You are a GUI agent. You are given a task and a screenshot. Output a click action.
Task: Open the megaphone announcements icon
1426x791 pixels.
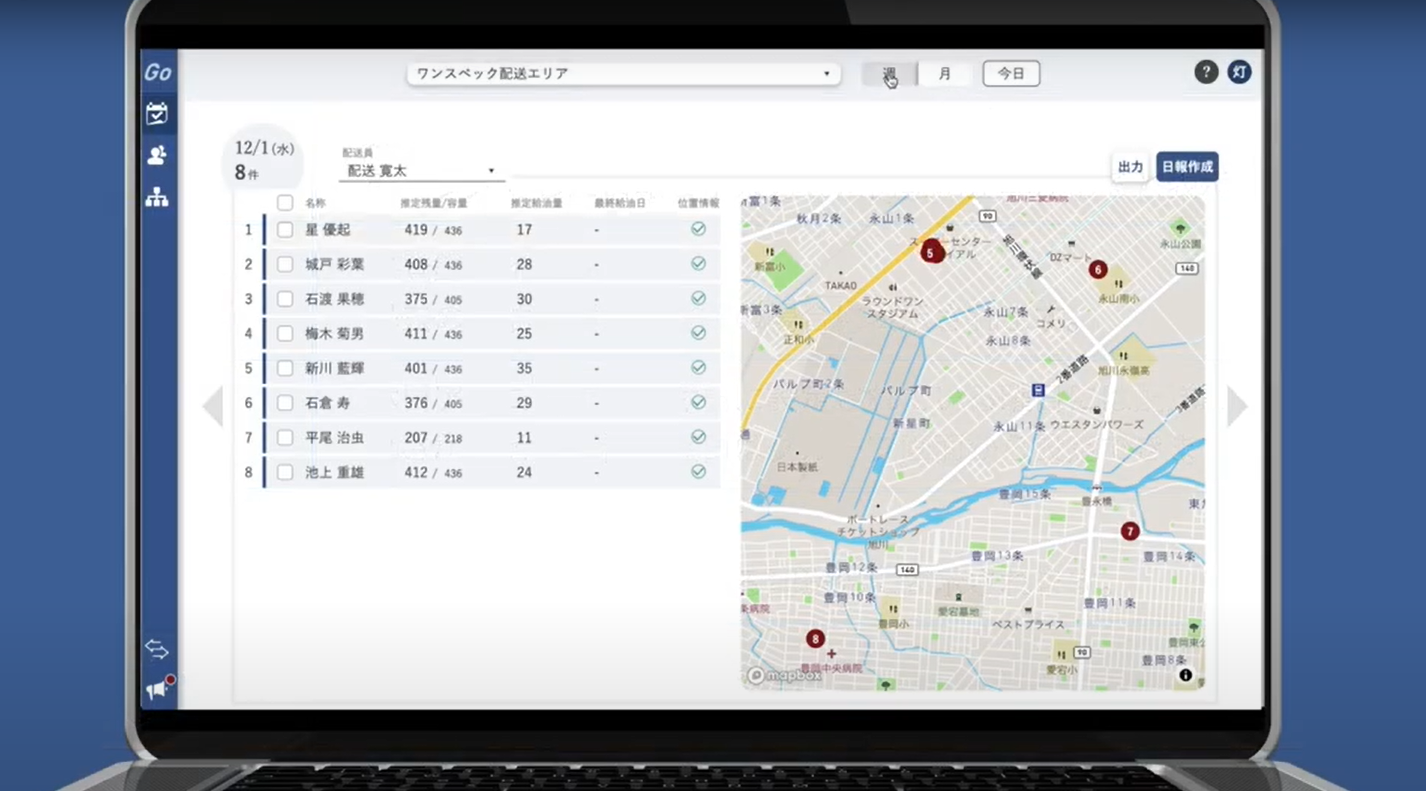coord(157,689)
